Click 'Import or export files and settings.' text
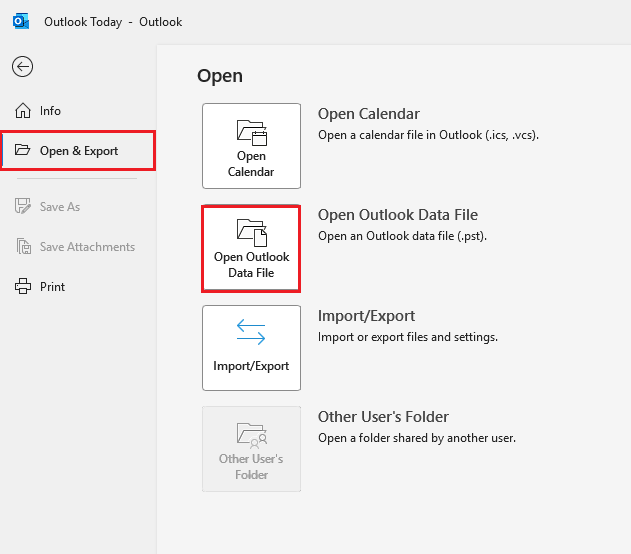The image size is (631, 554). (x=408, y=337)
